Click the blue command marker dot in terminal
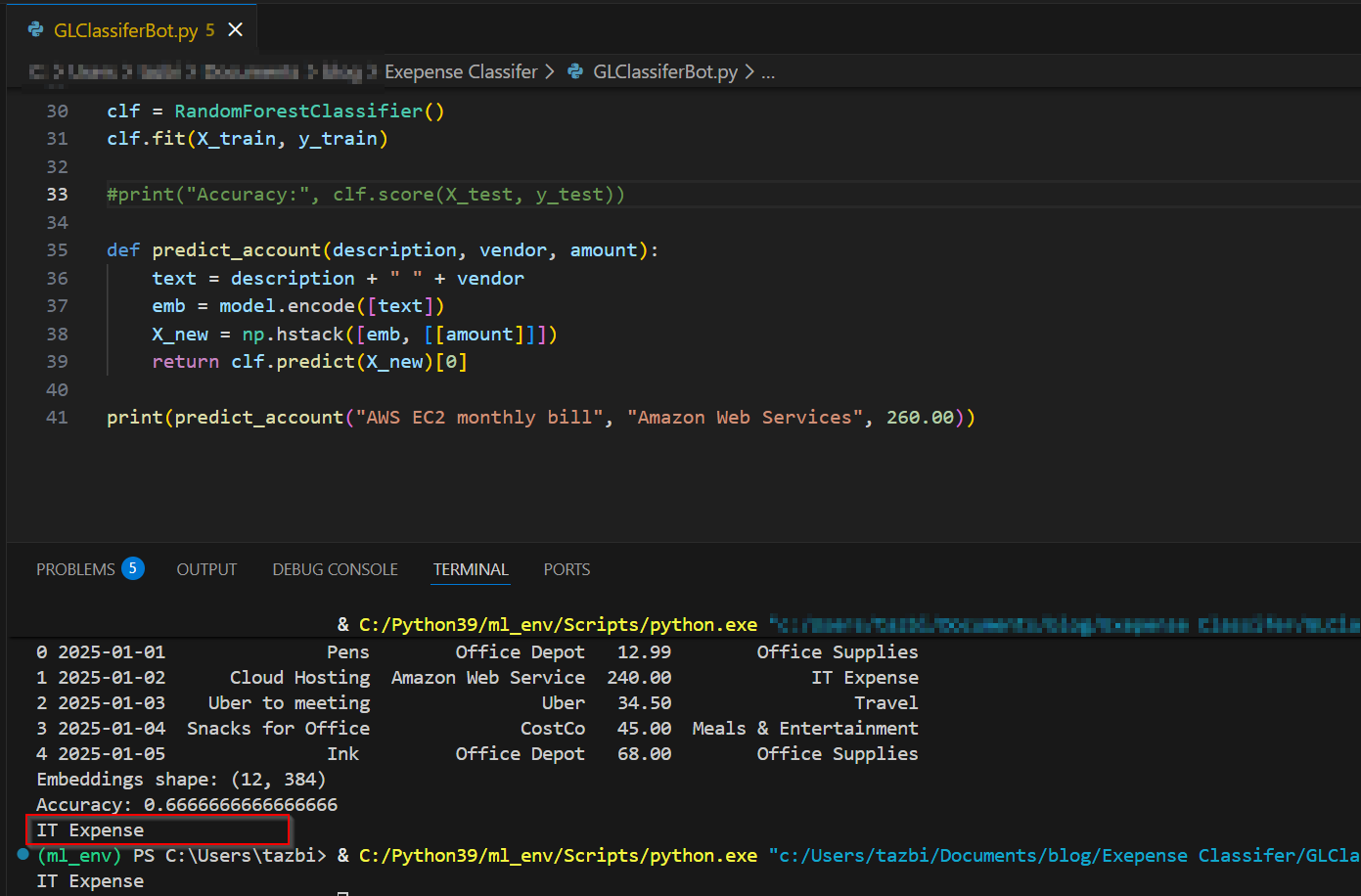Screen dimensions: 1361x896 pos(23,855)
